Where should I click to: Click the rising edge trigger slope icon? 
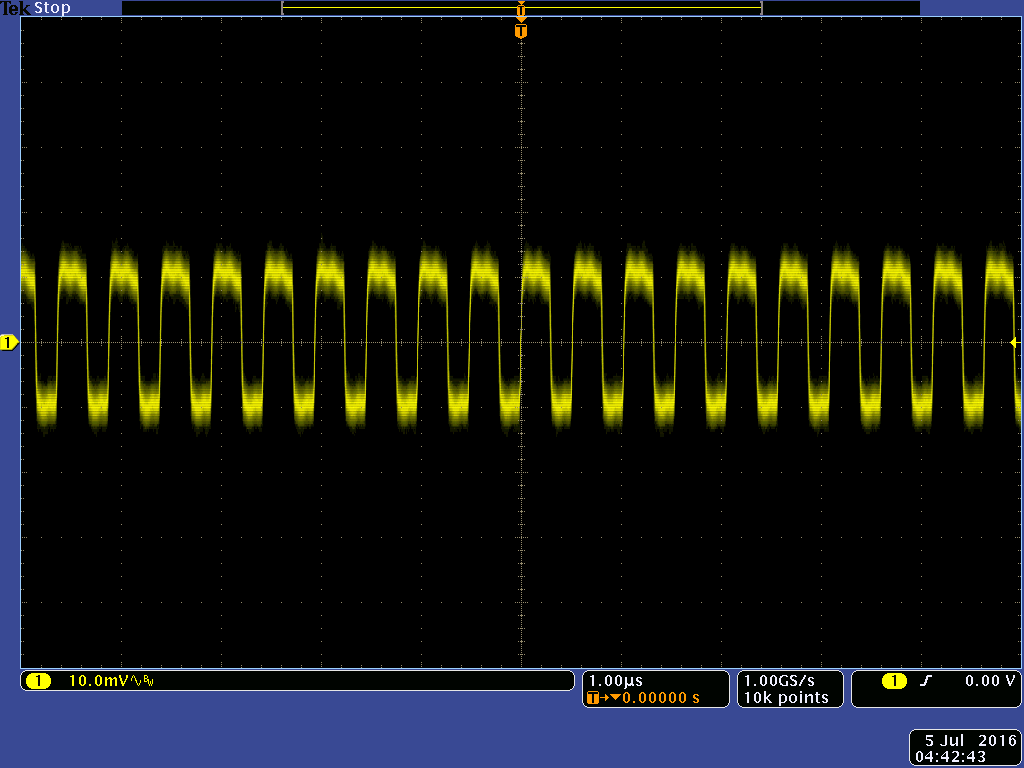point(925,681)
